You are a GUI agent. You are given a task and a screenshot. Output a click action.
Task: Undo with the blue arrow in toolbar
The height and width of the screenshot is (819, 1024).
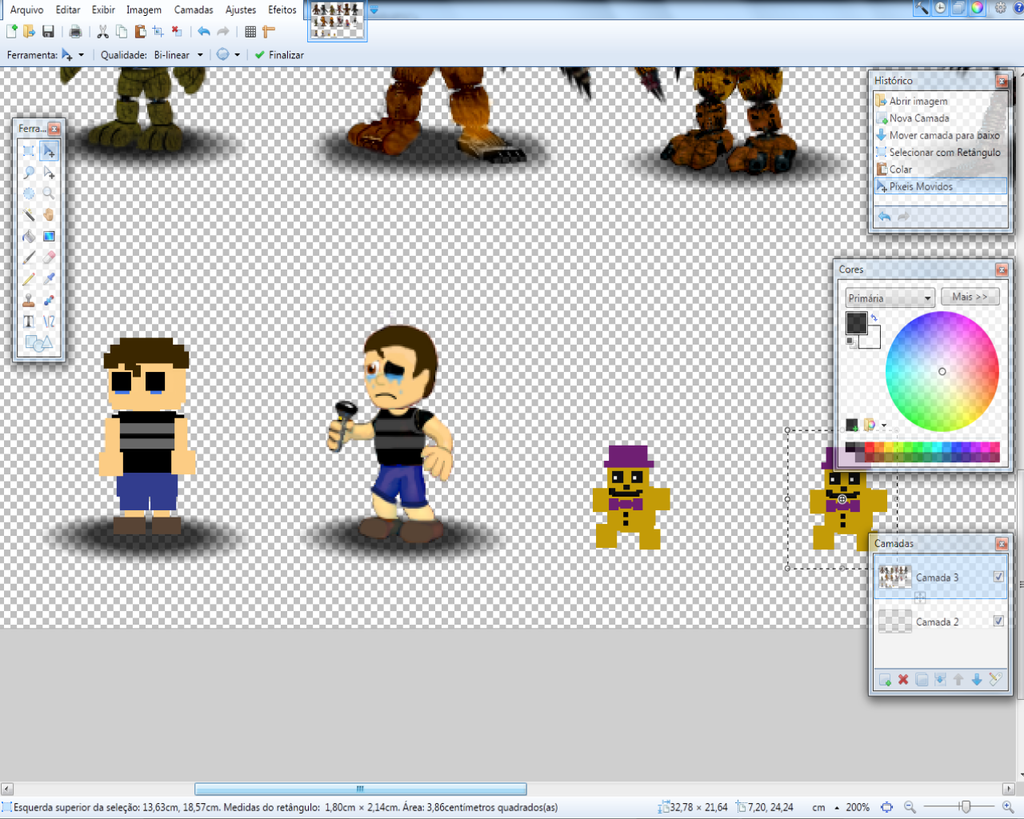(x=204, y=31)
